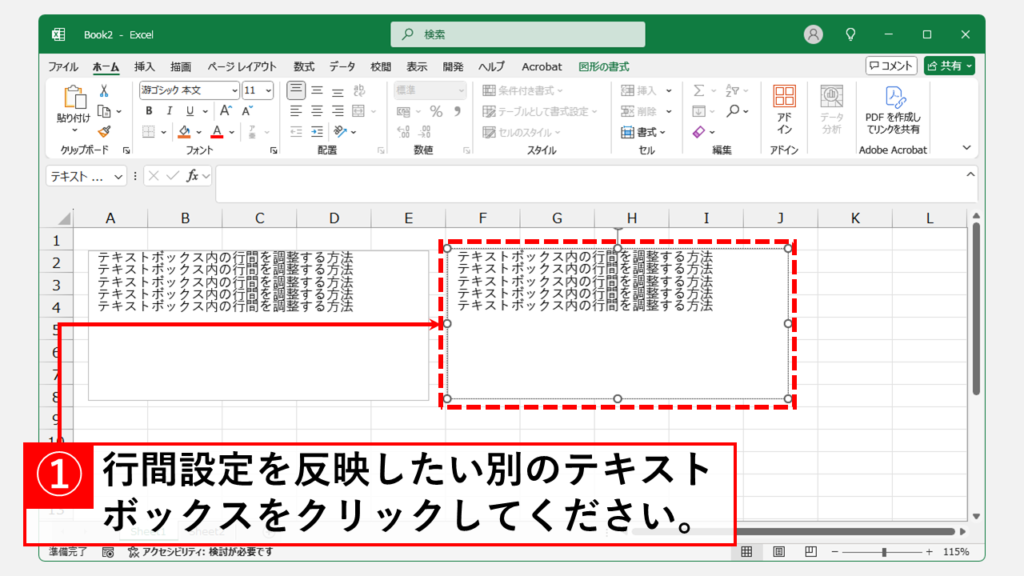
Task: Click the コメント (Comments) button
Action: [891, 65]
